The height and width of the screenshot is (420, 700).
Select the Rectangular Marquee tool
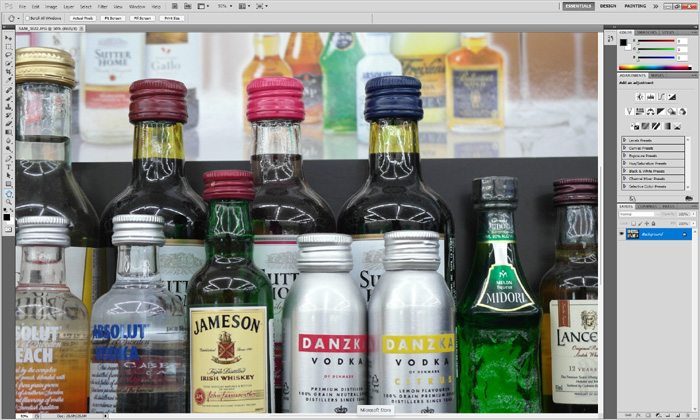pos(8,47)
